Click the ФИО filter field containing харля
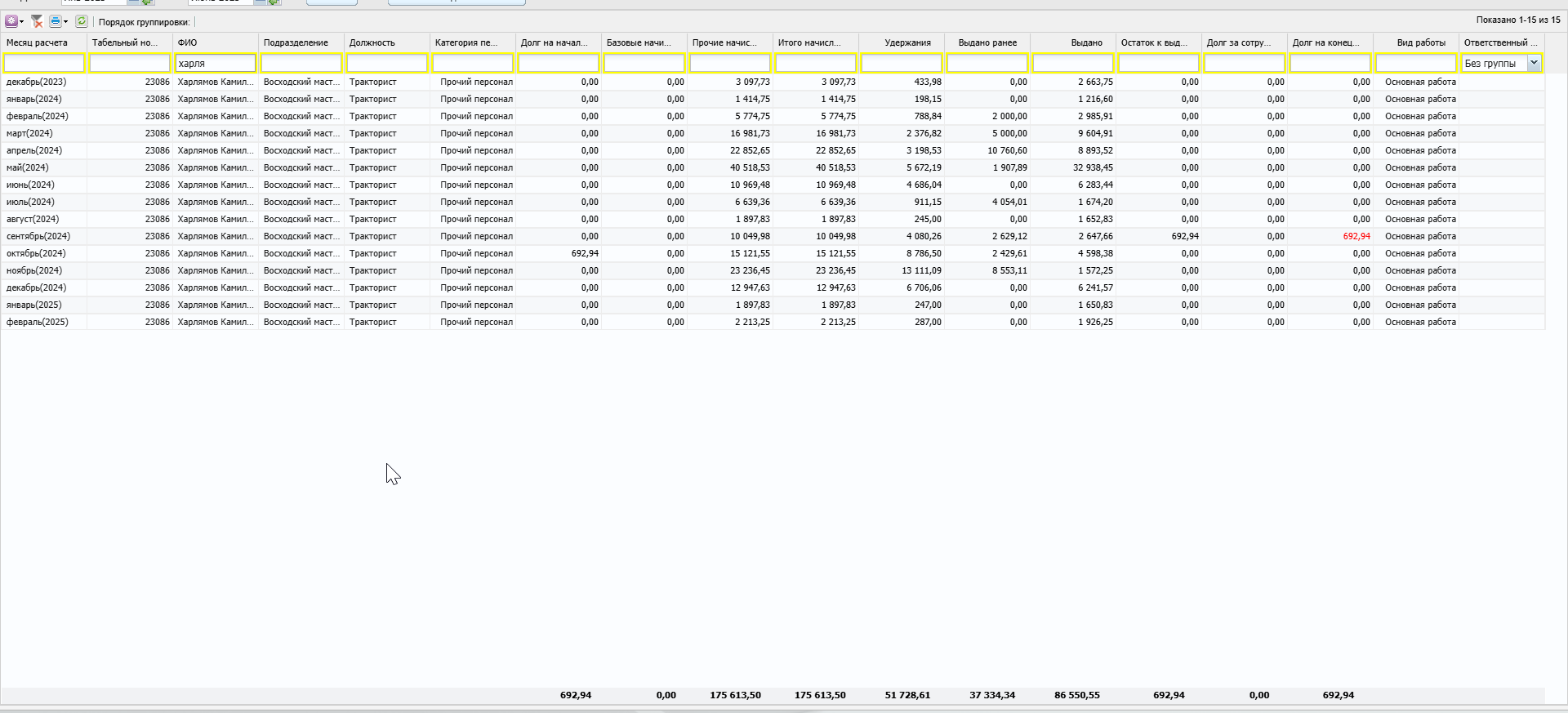Image resolution: width=1568 pixels, height=713 pixels. click(216, 63)
